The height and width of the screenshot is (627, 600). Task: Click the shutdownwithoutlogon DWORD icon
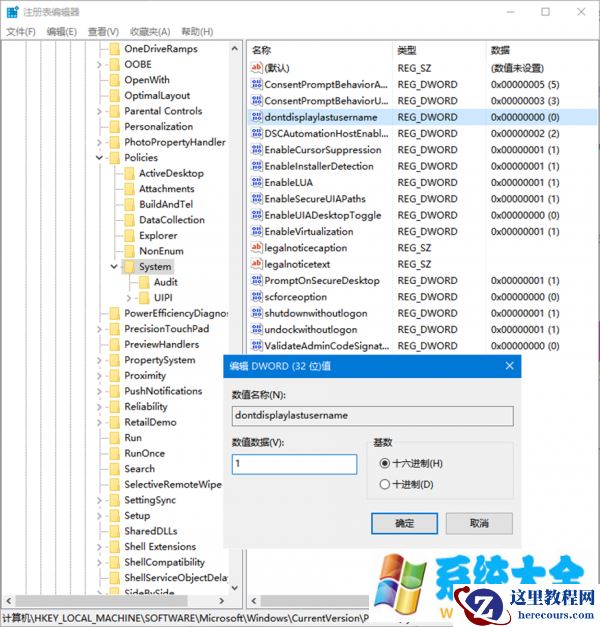click(256, 313)
